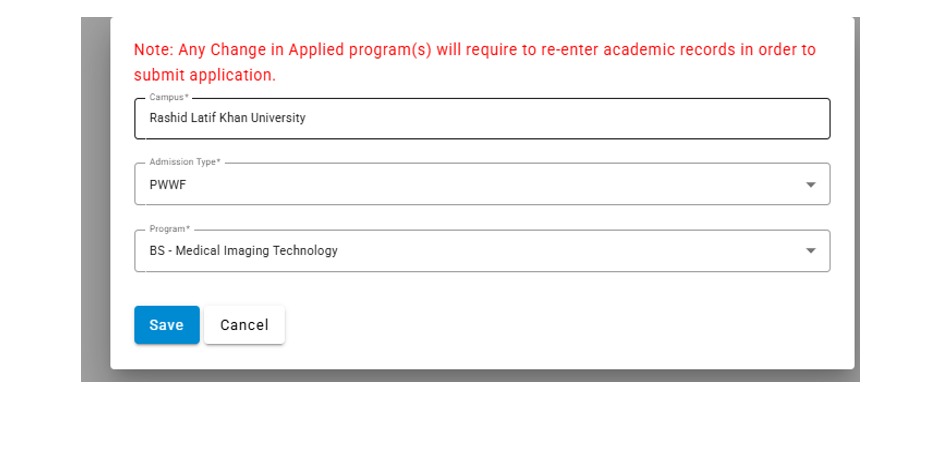The width and height of the screenshot is (927, 451).
Task: Click empty area inside Program field
Action: pos(568,251)
